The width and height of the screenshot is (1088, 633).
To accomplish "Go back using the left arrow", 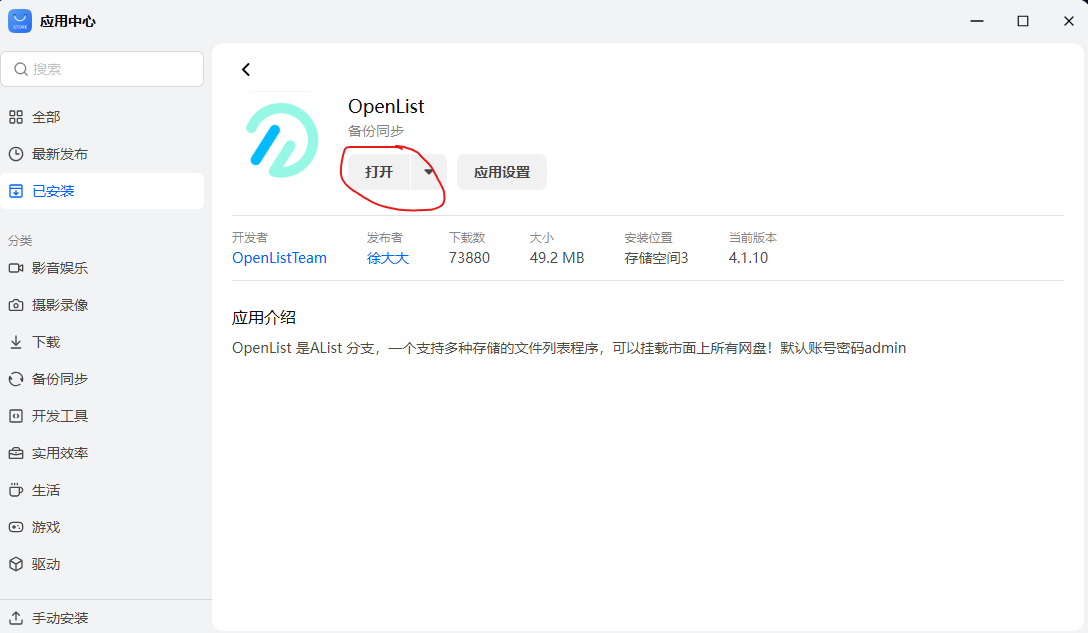I will 246,69.
